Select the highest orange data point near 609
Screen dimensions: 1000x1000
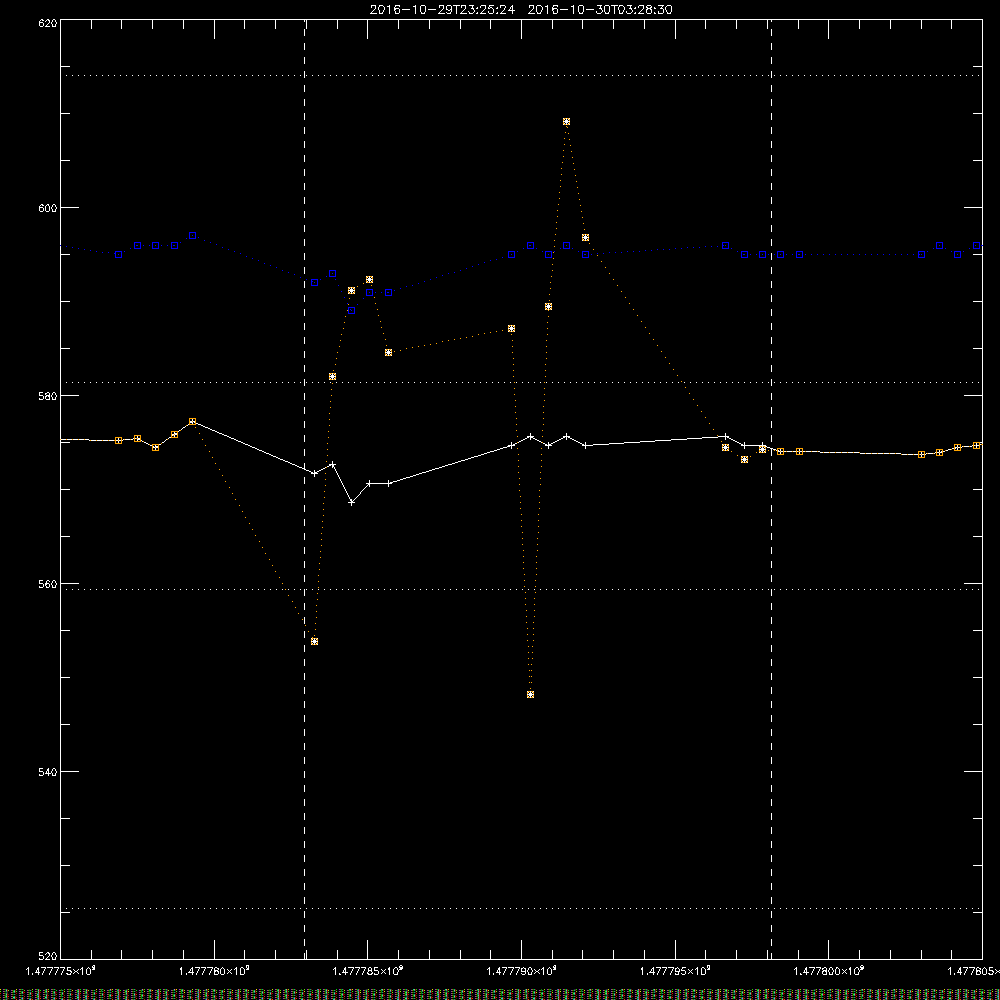coord(566,122)
